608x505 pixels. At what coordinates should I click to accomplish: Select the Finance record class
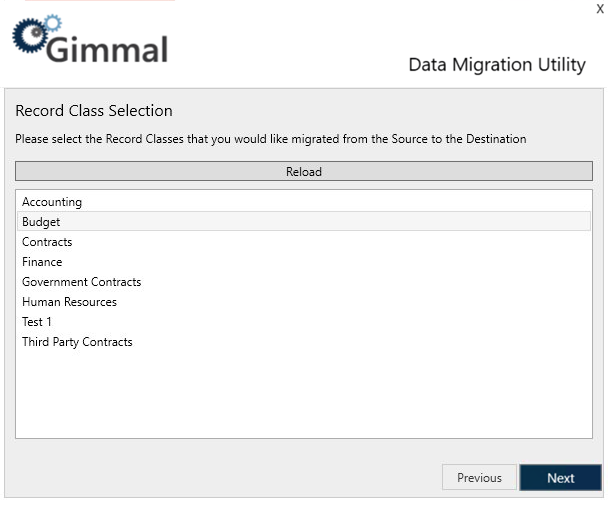[42, 262]
